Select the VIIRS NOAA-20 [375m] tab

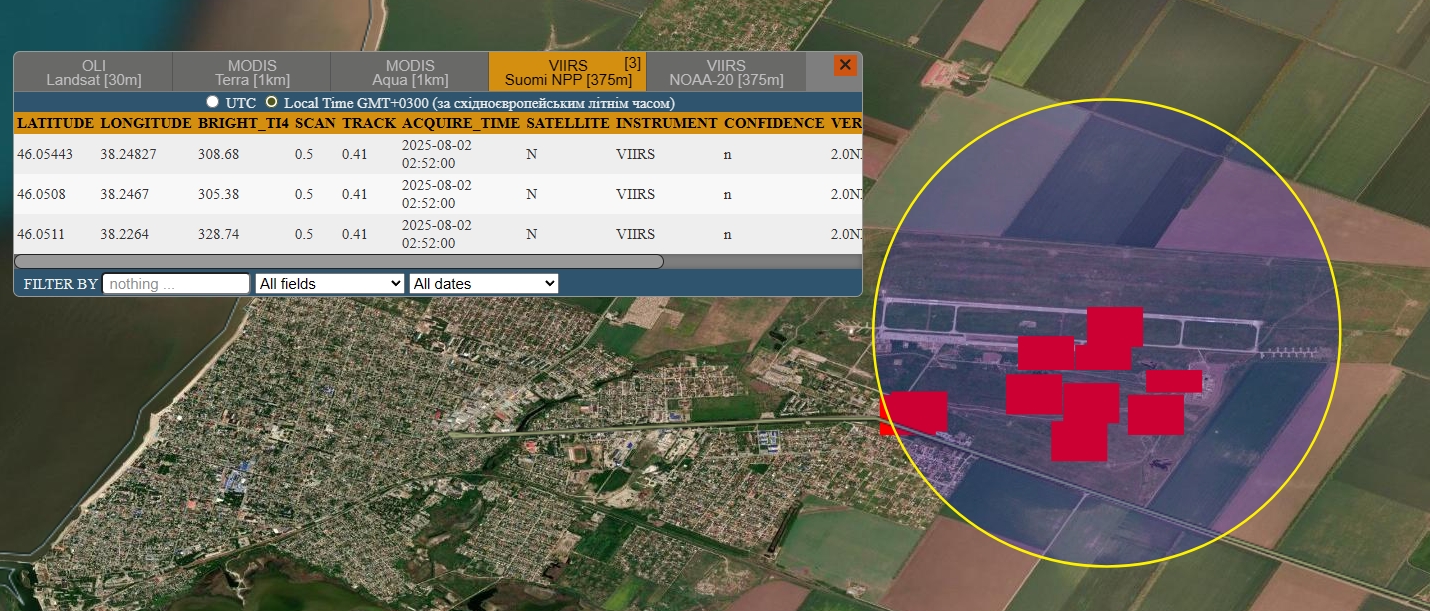pos(726,71)
